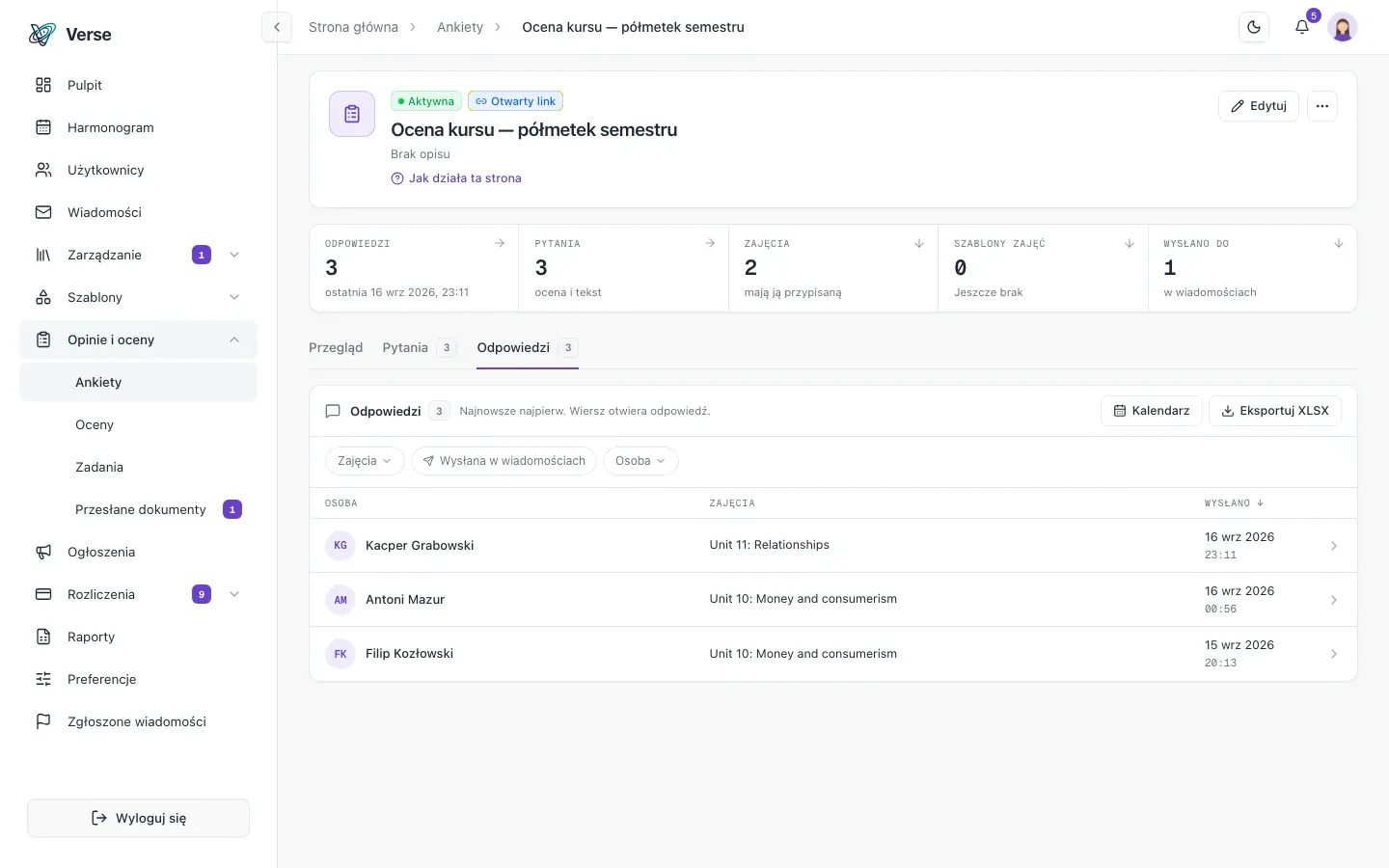Click the arrow on the Pytania stat card

coord(710,243)
